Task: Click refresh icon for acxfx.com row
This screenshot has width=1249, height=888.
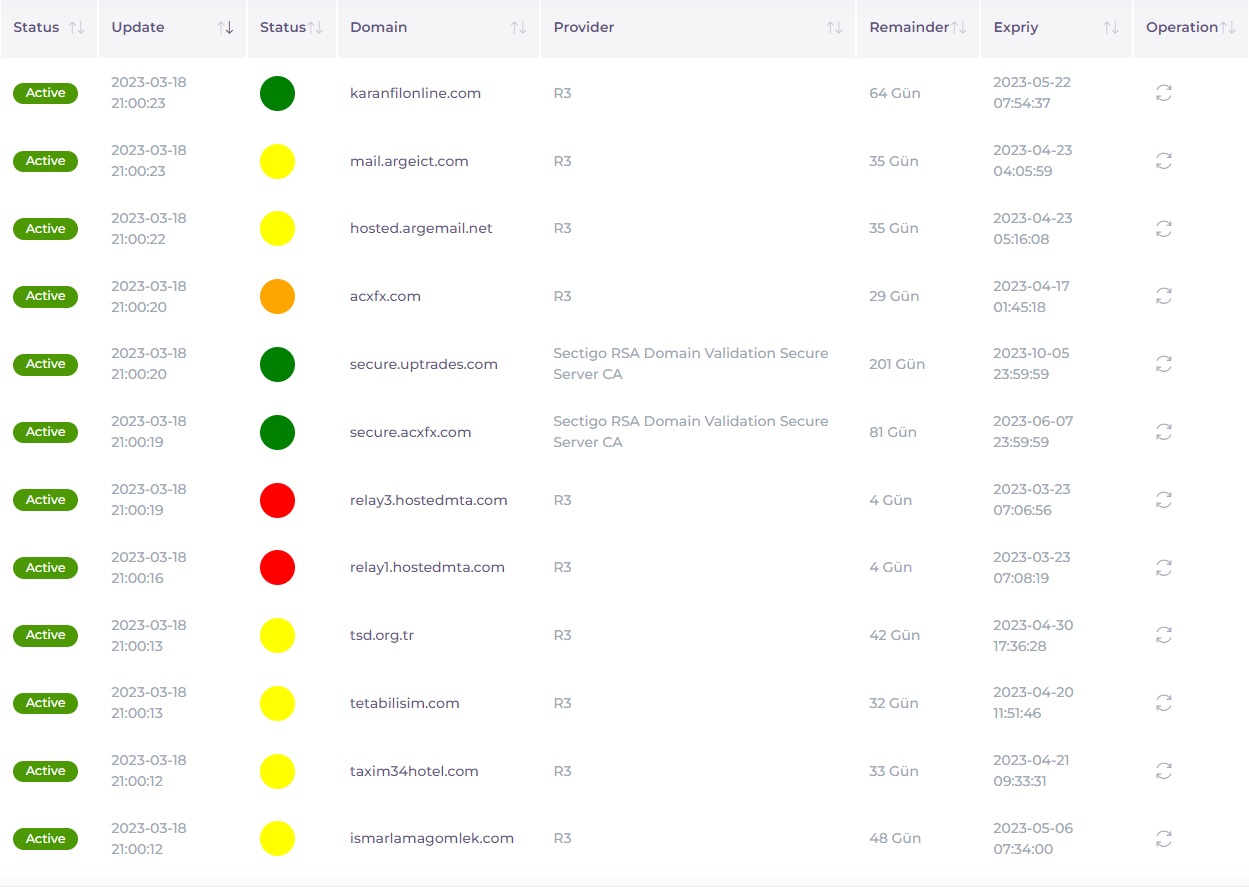Action: click(x=1163, y=296)
